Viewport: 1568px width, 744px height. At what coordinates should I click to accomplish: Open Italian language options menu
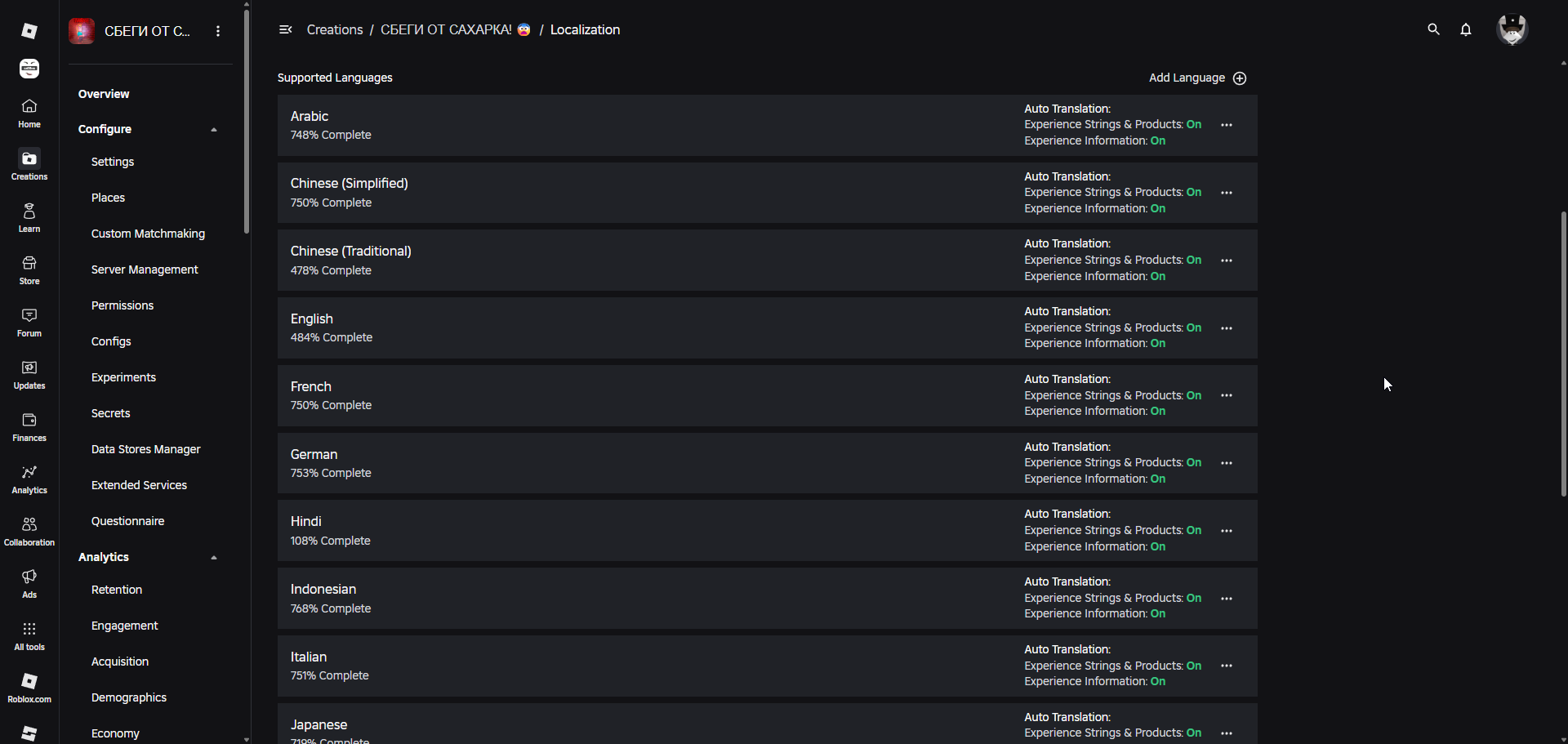click(x=1227, y=666)
